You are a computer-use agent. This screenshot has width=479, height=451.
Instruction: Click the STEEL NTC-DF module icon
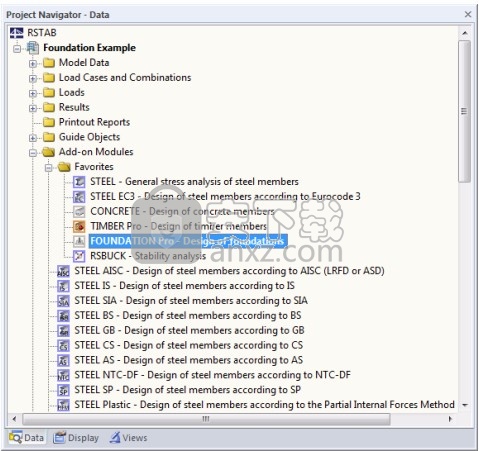tap(63, 375)
